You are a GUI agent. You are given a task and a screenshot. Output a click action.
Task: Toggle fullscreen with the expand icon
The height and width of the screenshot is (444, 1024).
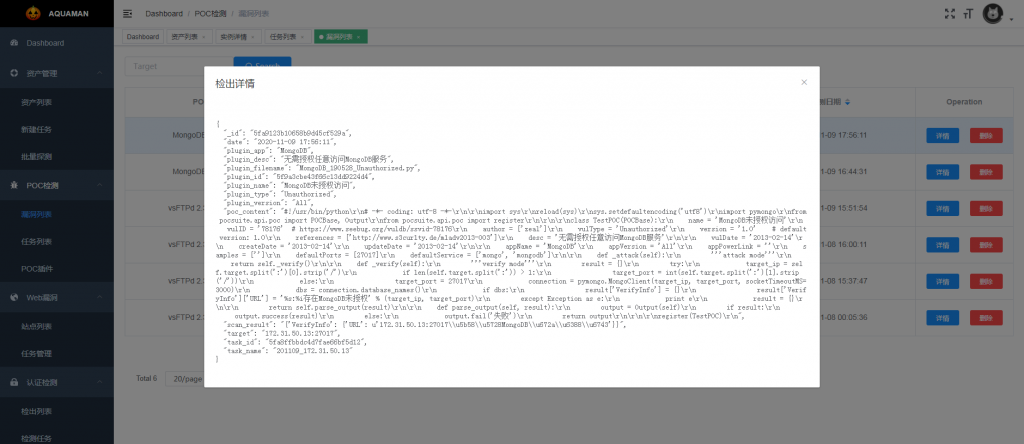pyautogui.click(x=950, y=13)
